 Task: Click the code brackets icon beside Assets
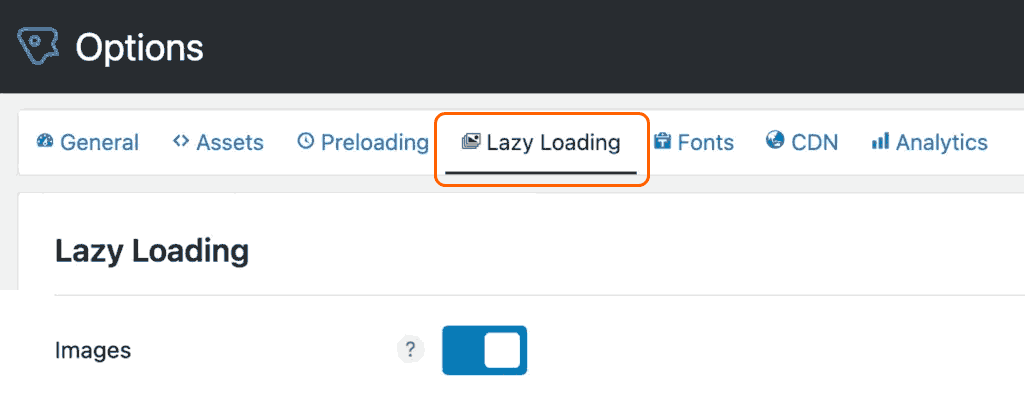click(x=181, y=141)
